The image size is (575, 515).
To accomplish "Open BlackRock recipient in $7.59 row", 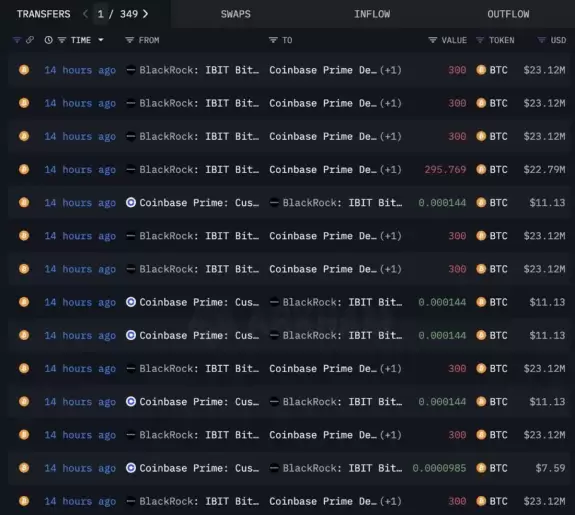I will tap(343, 468).
